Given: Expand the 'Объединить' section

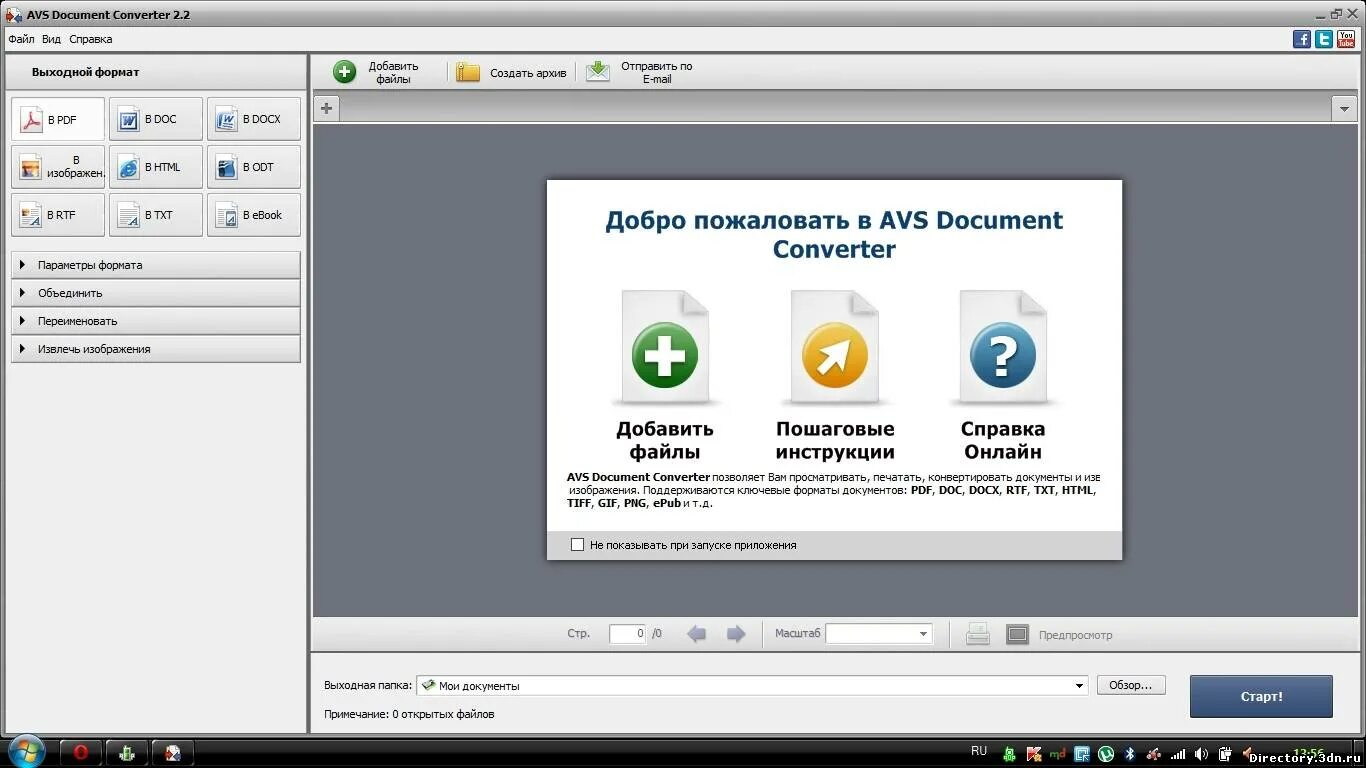Looking at the screenshot, I should pos(156,293).
